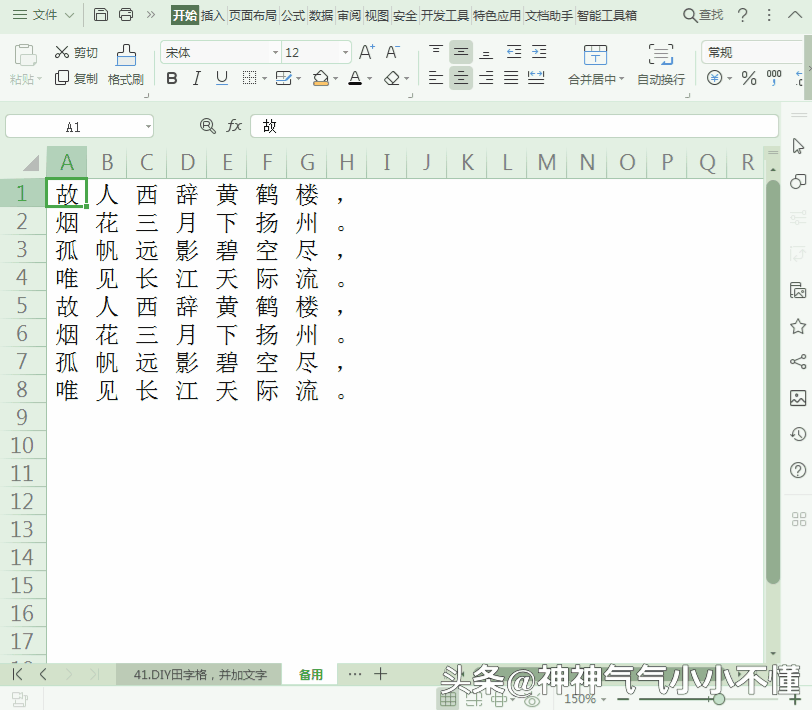
Task: Select the Format Painter (格式刷) tool
Action: click(x=126, y=64)
